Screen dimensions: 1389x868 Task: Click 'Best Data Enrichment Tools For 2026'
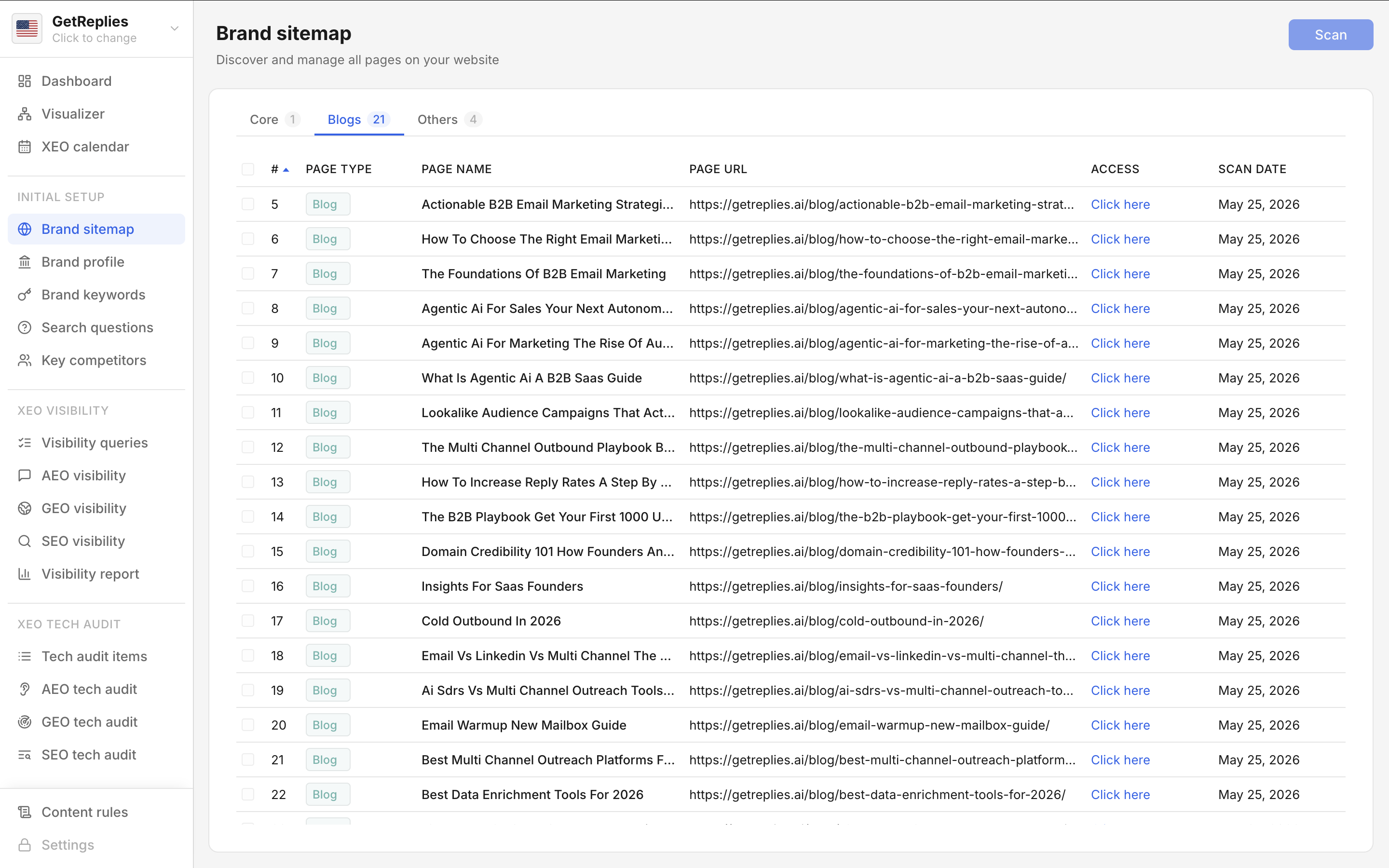point(532,795)
